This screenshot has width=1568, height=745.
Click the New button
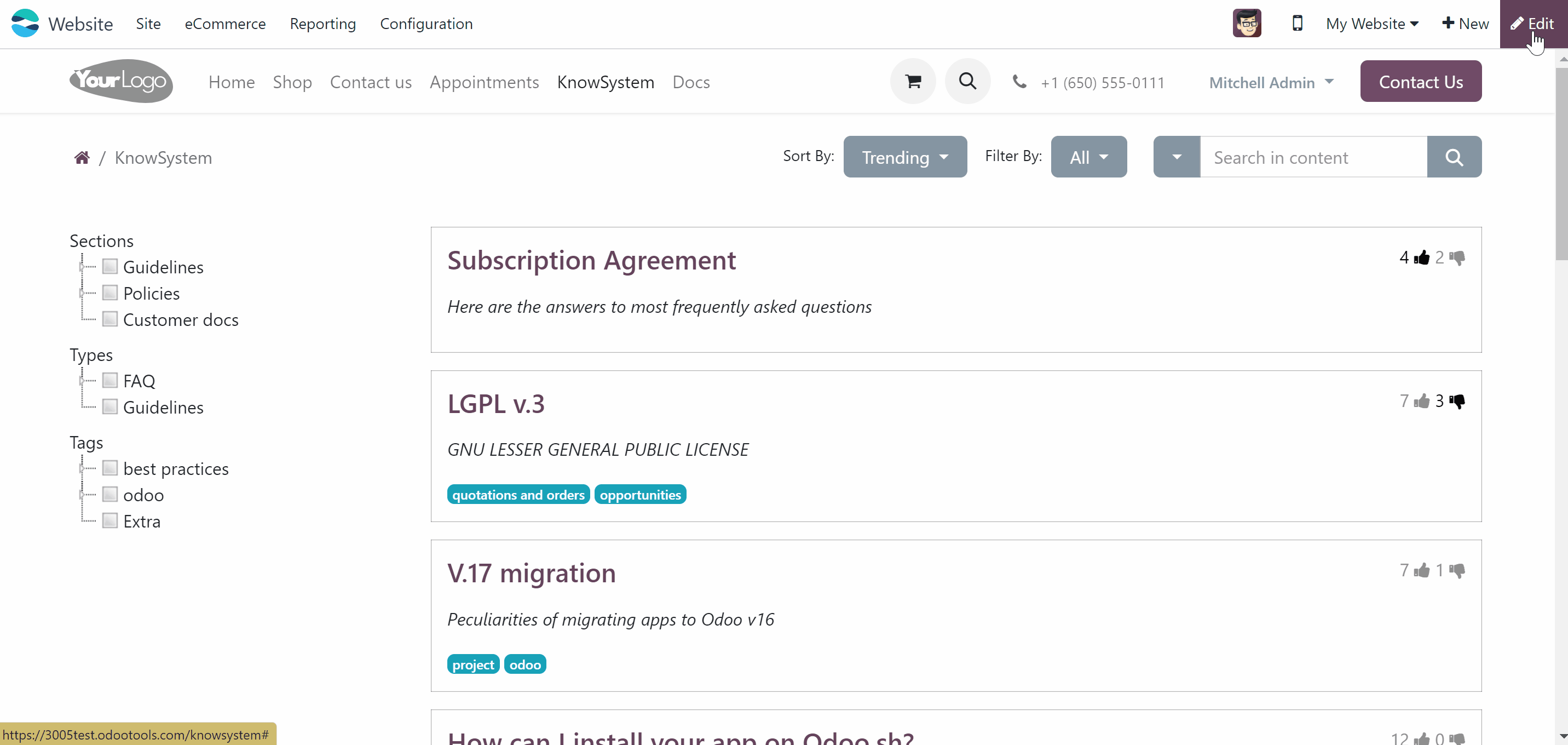point(1465,24)
